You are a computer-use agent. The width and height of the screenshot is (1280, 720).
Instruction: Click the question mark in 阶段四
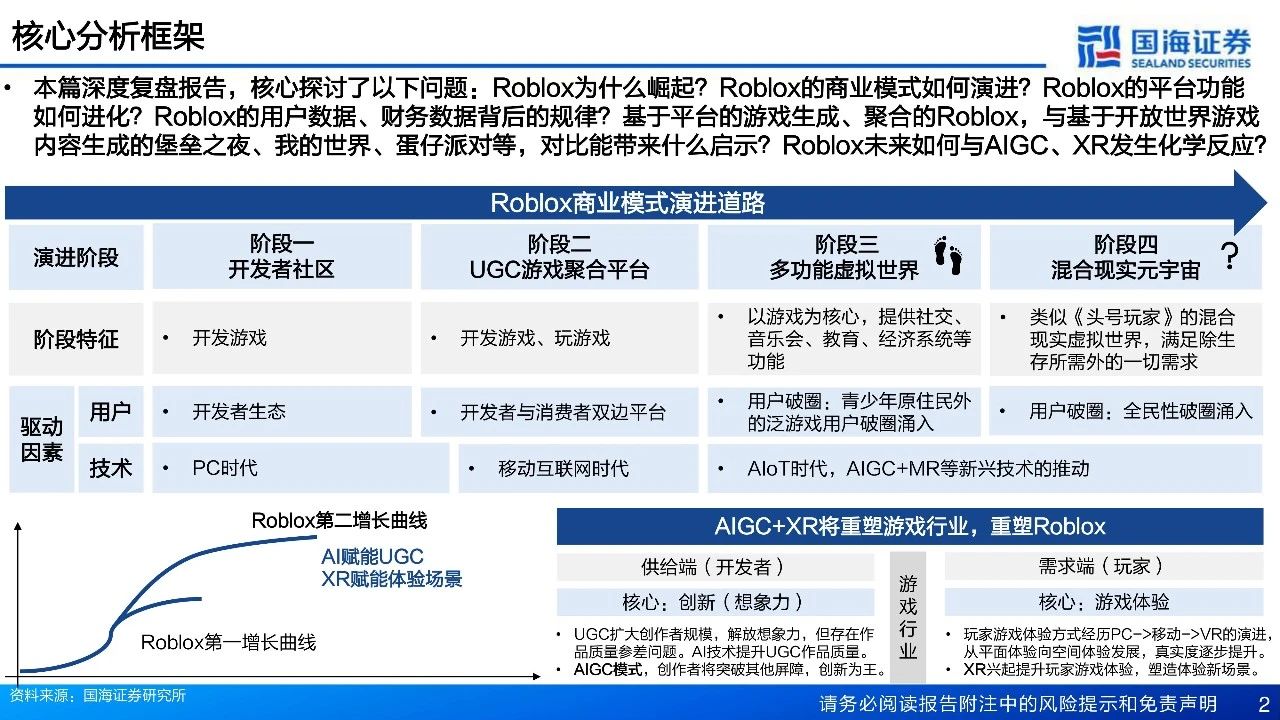click(1230, 257)
